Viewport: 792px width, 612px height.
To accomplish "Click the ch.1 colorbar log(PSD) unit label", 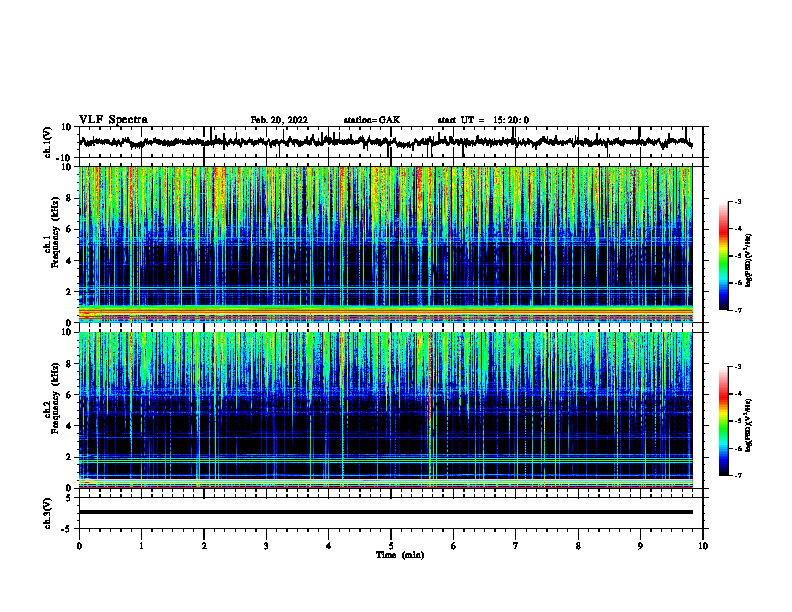I will 749,260.
